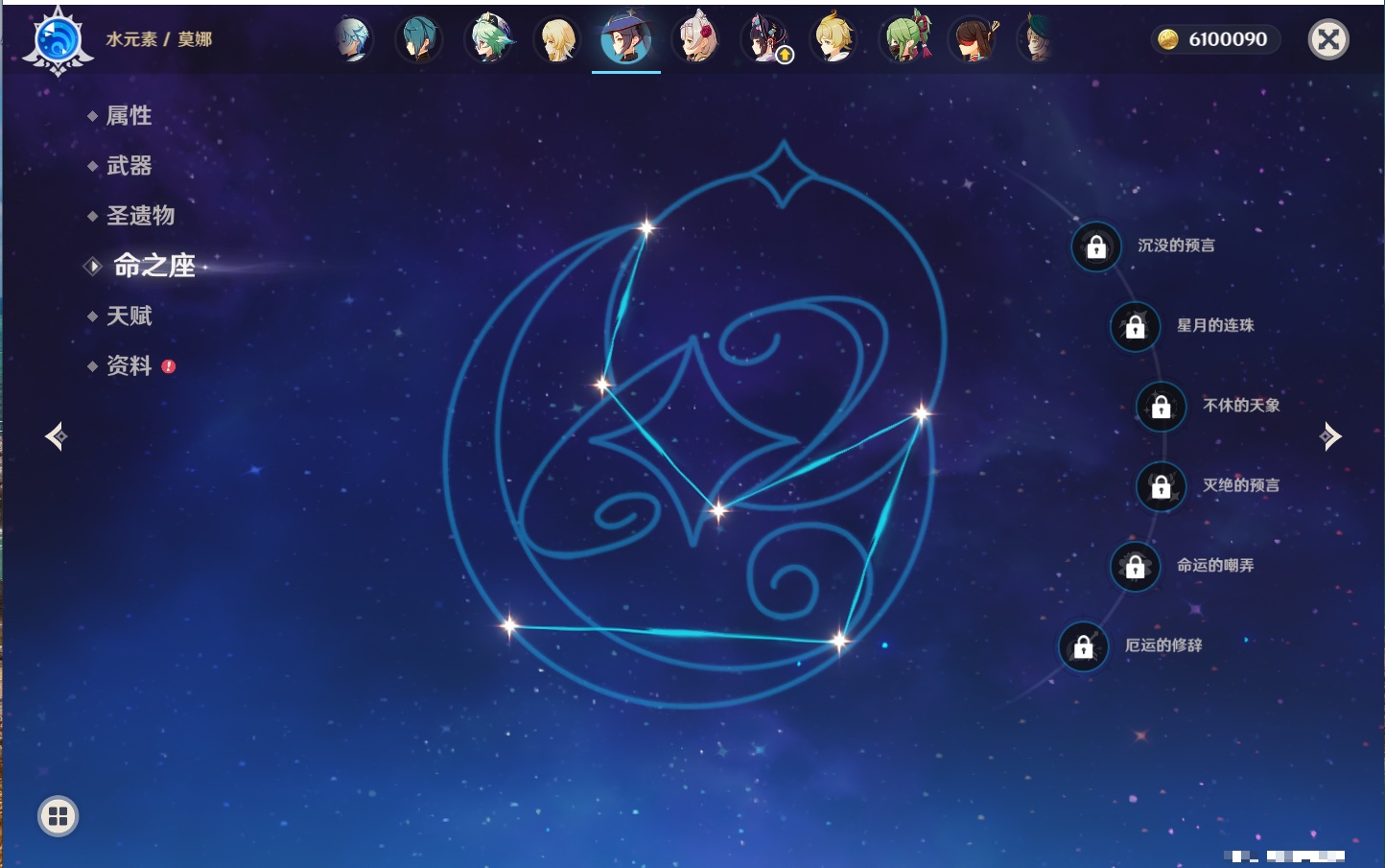Click the Mora balance 6100090
Image resolution: width=1385 pixels, height=868 pixels.
[1216, 39]
